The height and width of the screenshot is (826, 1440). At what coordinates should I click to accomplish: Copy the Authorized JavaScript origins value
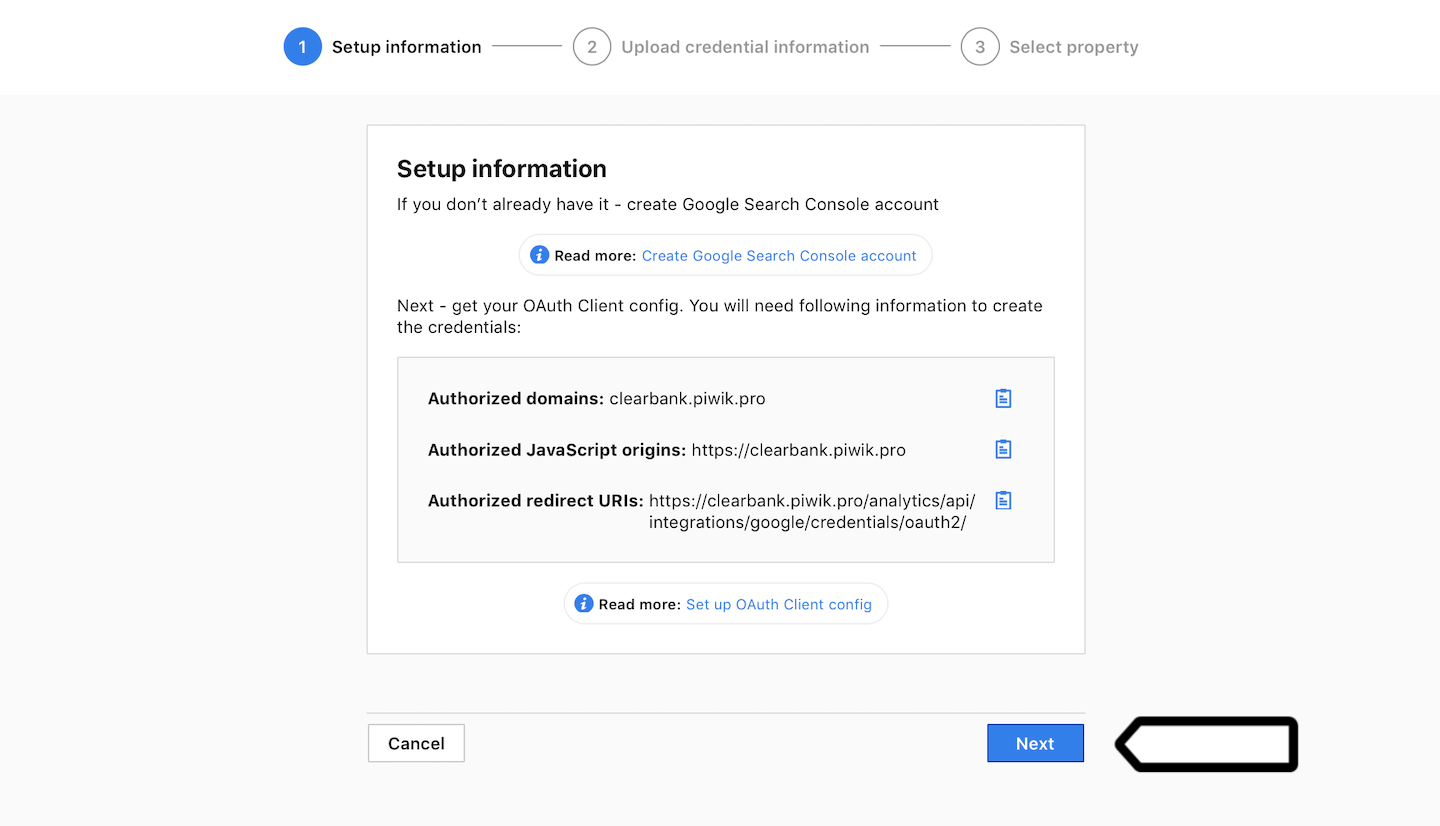(x=1003, y=449)
